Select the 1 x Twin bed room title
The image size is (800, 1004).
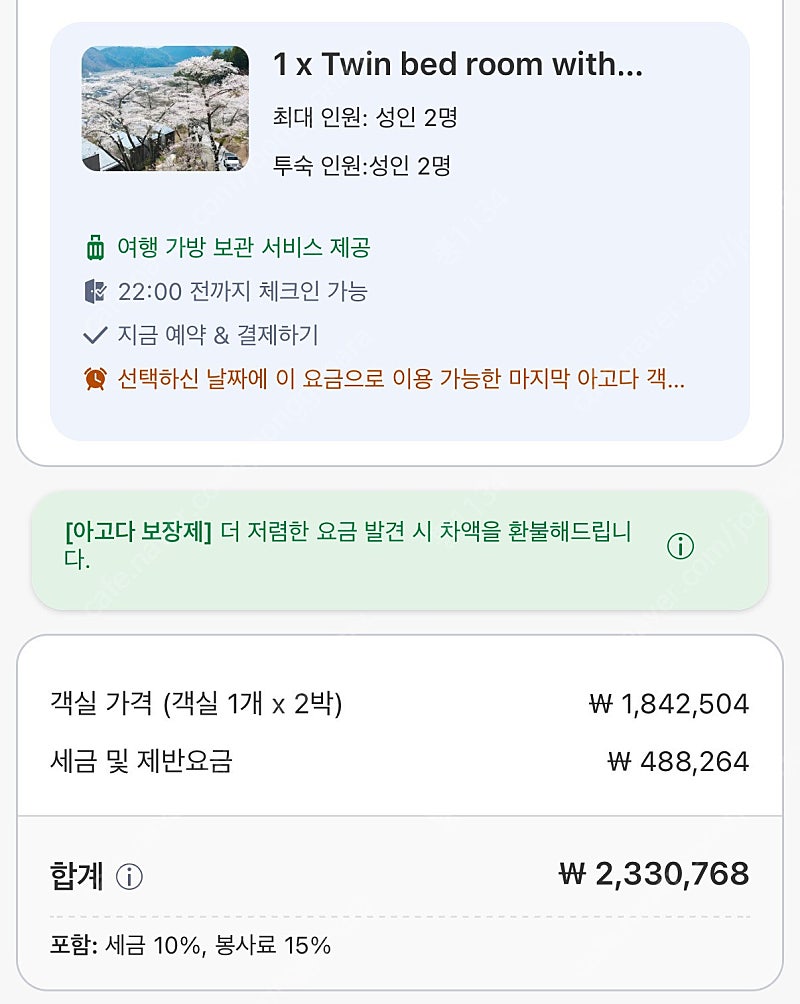(458, 64)
